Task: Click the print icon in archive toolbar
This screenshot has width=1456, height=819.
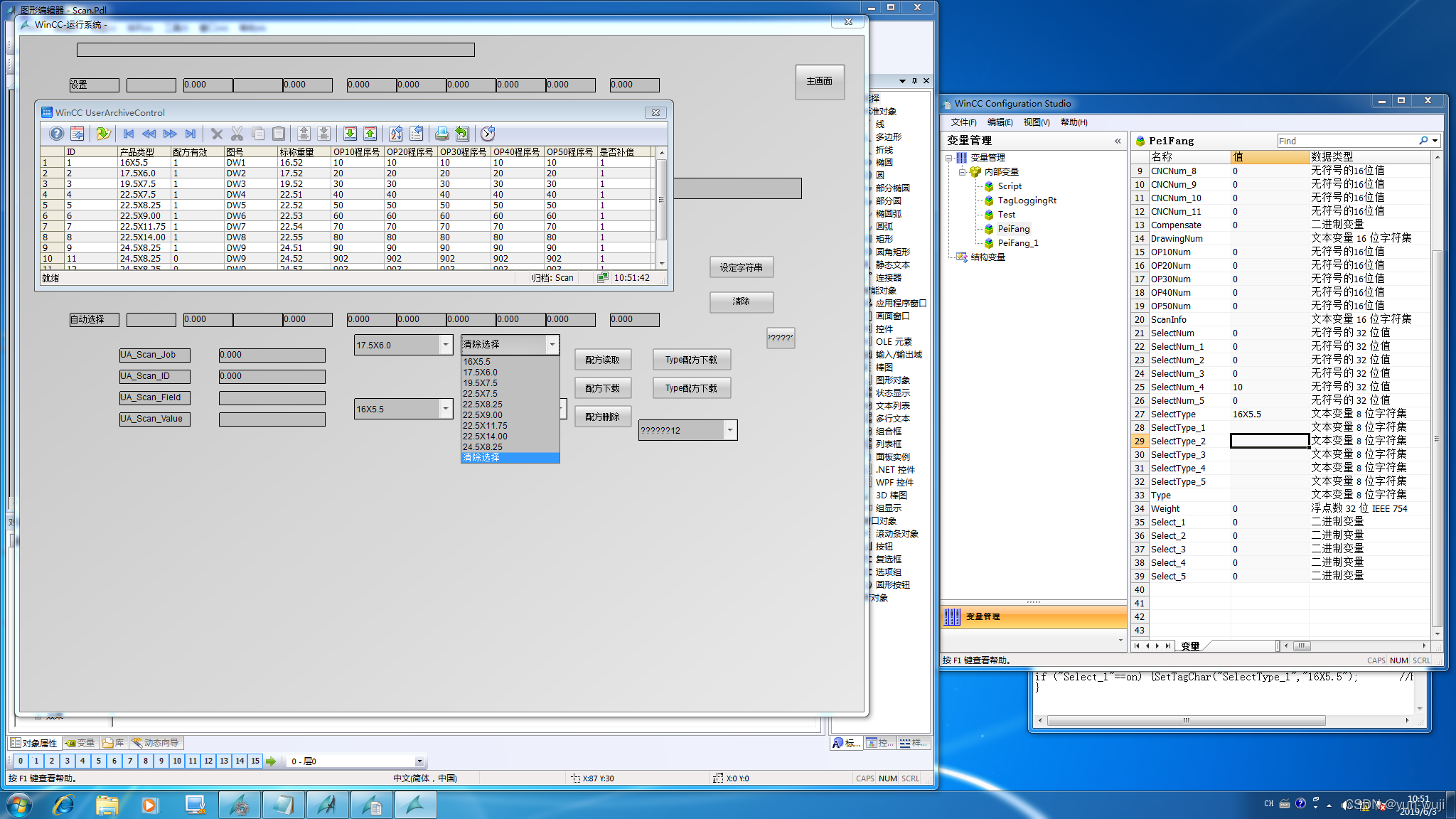Action: (x=441, y=134)
